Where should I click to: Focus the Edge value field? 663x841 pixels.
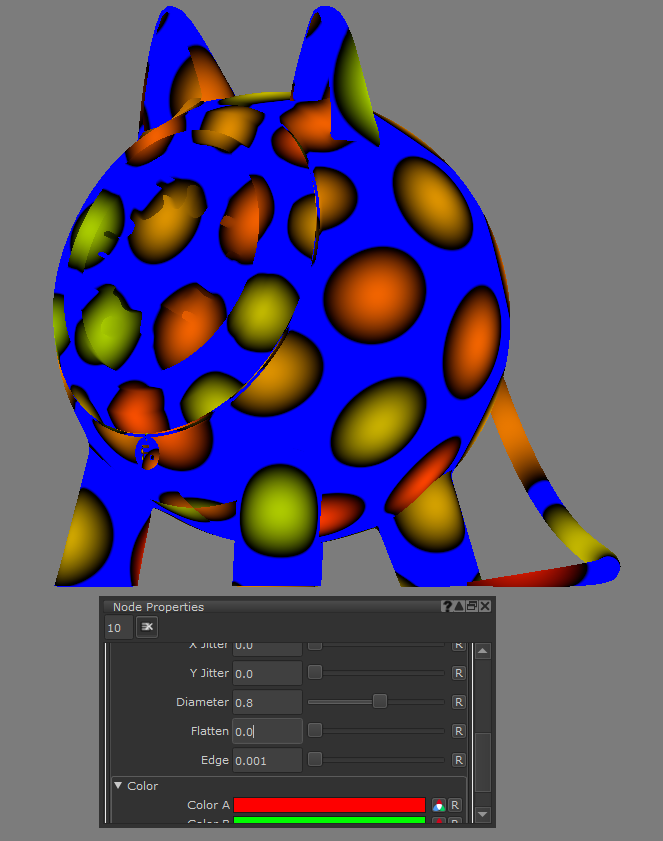point(267,760)
